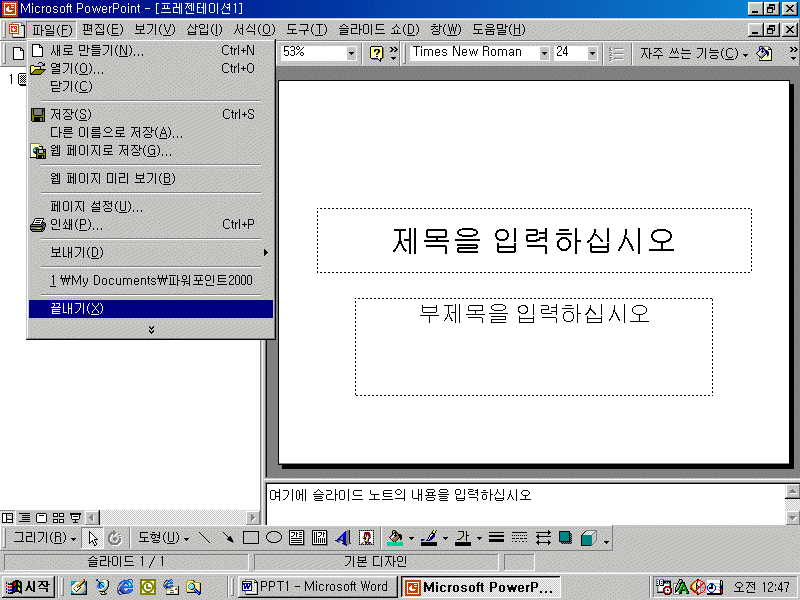Image resolution: width=800 pixels, height=600 pixels.
Task: Apply fill color with paint bucket
Action: (395, 538)
